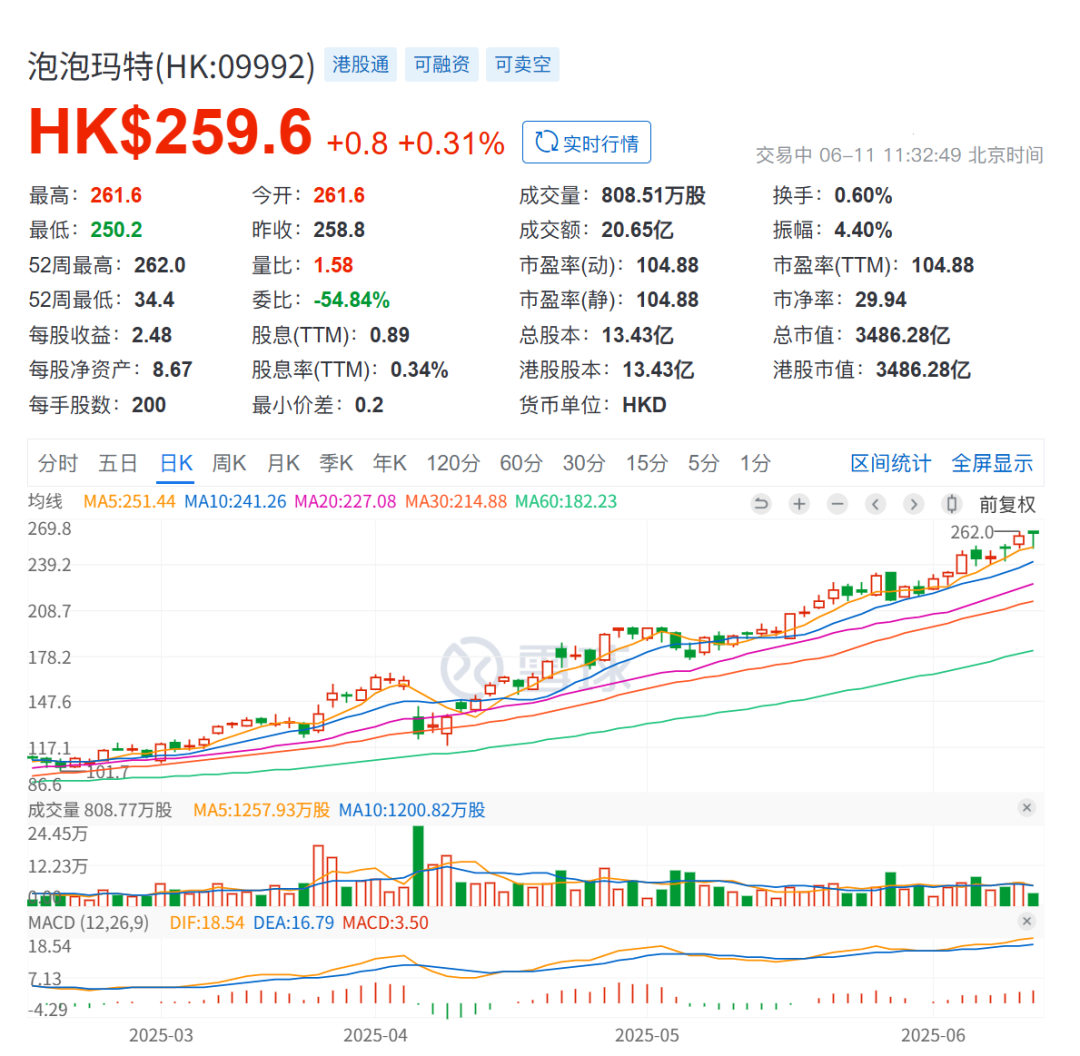1080x1056 pixels.
Task: Click 市净率 value 29.94
Action: (880, 300)
